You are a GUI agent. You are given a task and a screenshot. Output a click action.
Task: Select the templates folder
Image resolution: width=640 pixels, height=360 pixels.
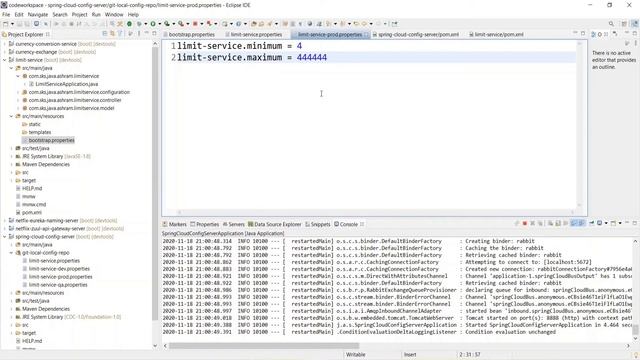coord(40,132)
